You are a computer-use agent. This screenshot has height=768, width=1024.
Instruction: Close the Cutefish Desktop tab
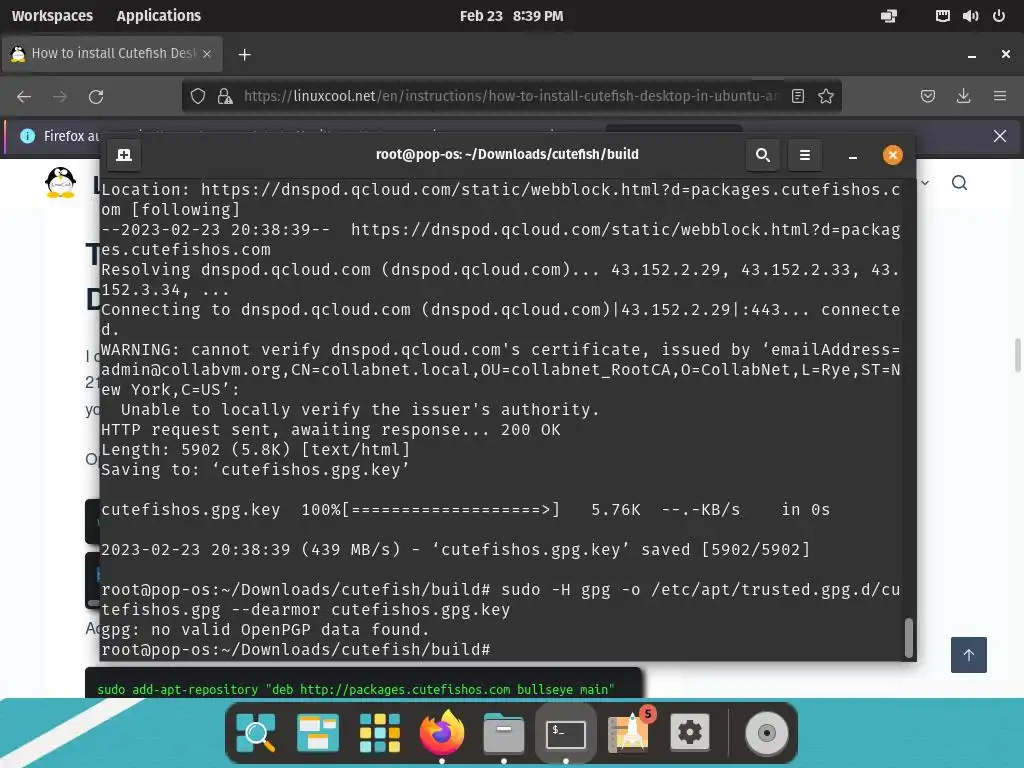207,54
